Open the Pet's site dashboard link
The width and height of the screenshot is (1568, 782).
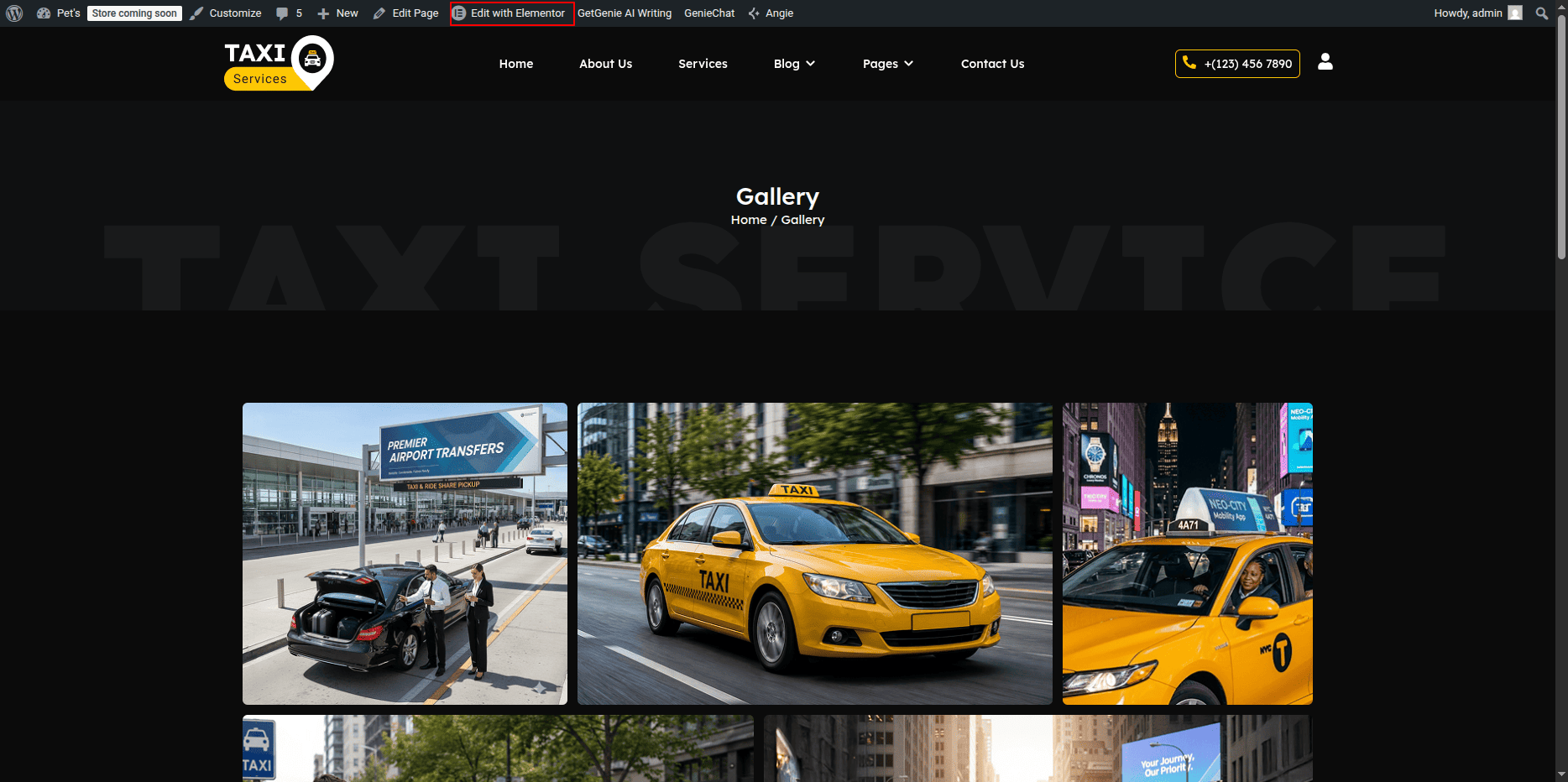(59, 13)
